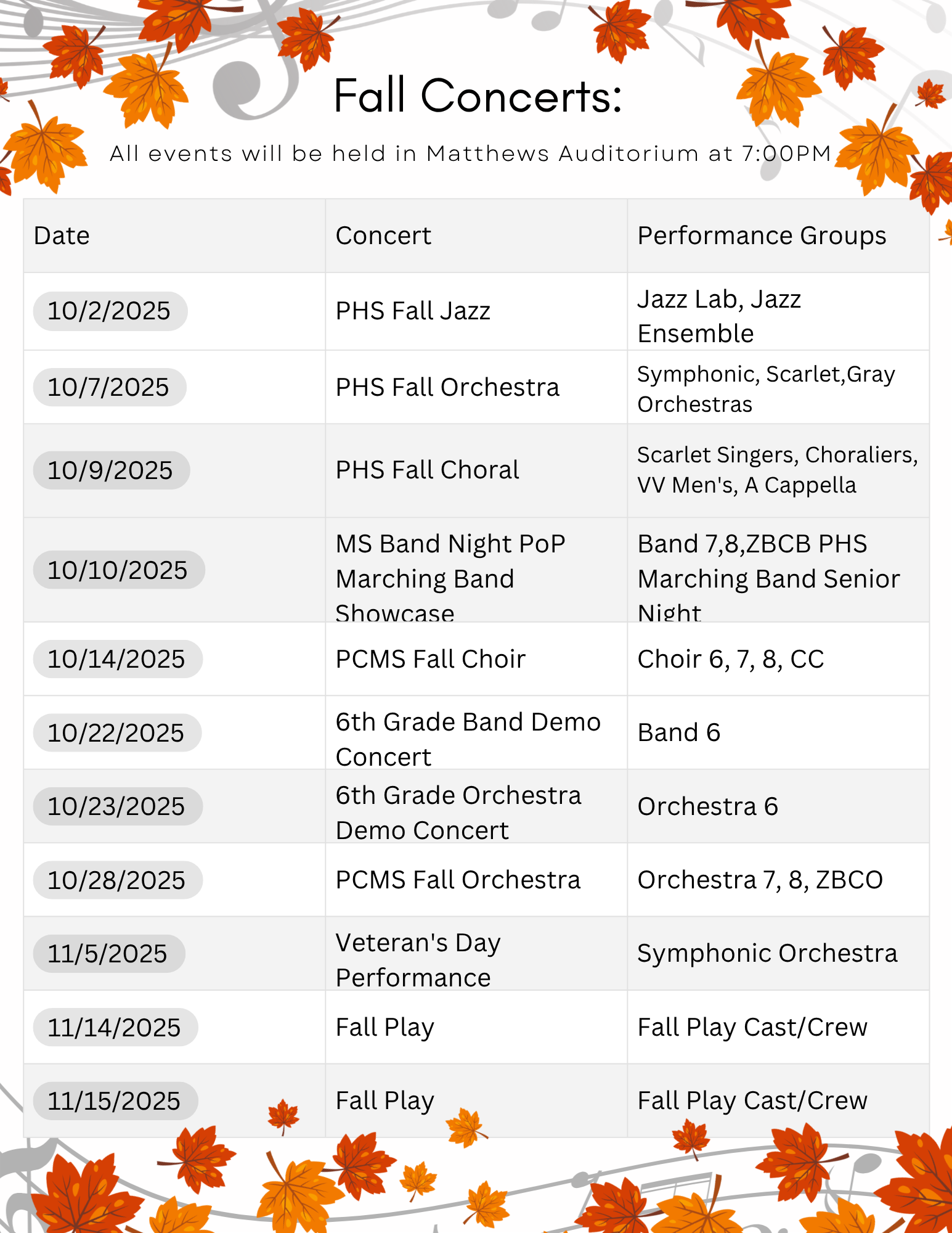Image resolution: width=952 pixels, height=1233 pixels.
Task: Select the 11/15/2025 date pill
Action: [115, 1101]
